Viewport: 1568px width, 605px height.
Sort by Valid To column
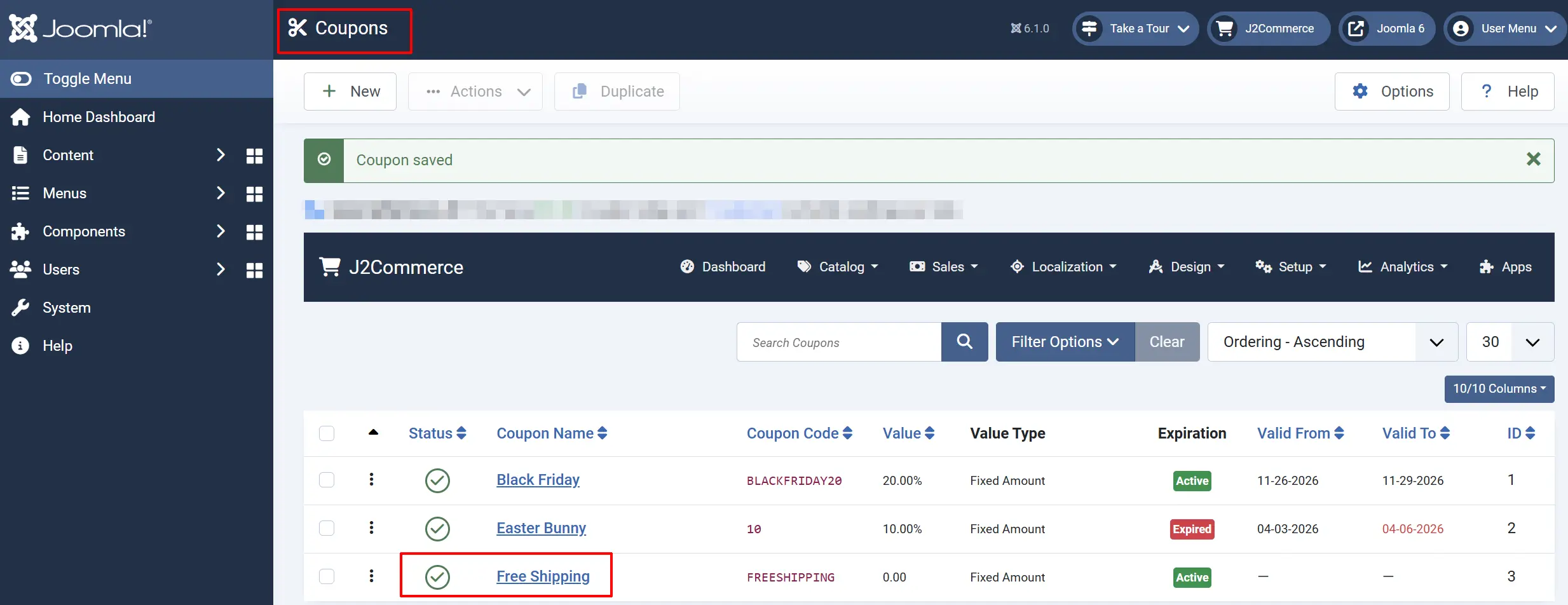(1416, 433)
